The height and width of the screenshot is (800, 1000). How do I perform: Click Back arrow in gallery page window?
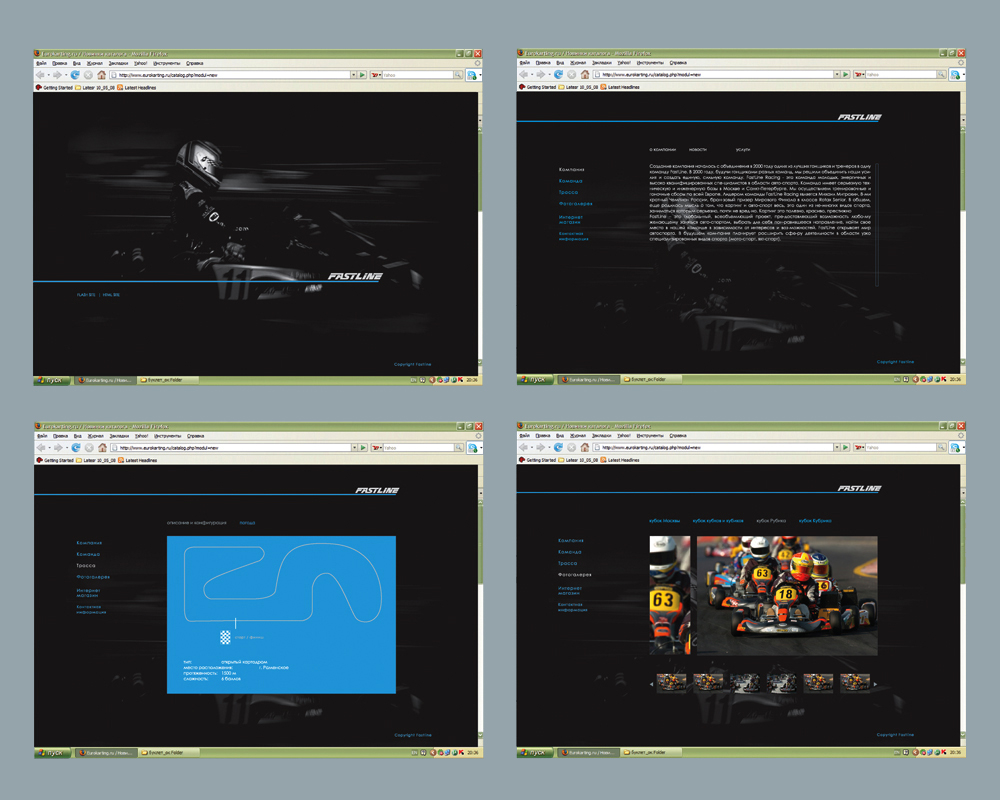click(x=524, y=447)
